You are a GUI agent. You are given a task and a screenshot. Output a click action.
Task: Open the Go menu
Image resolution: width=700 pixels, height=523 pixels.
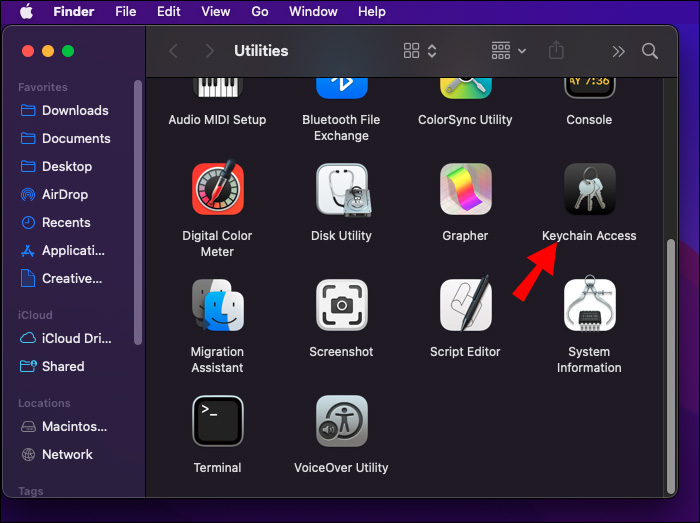(260, 12)
